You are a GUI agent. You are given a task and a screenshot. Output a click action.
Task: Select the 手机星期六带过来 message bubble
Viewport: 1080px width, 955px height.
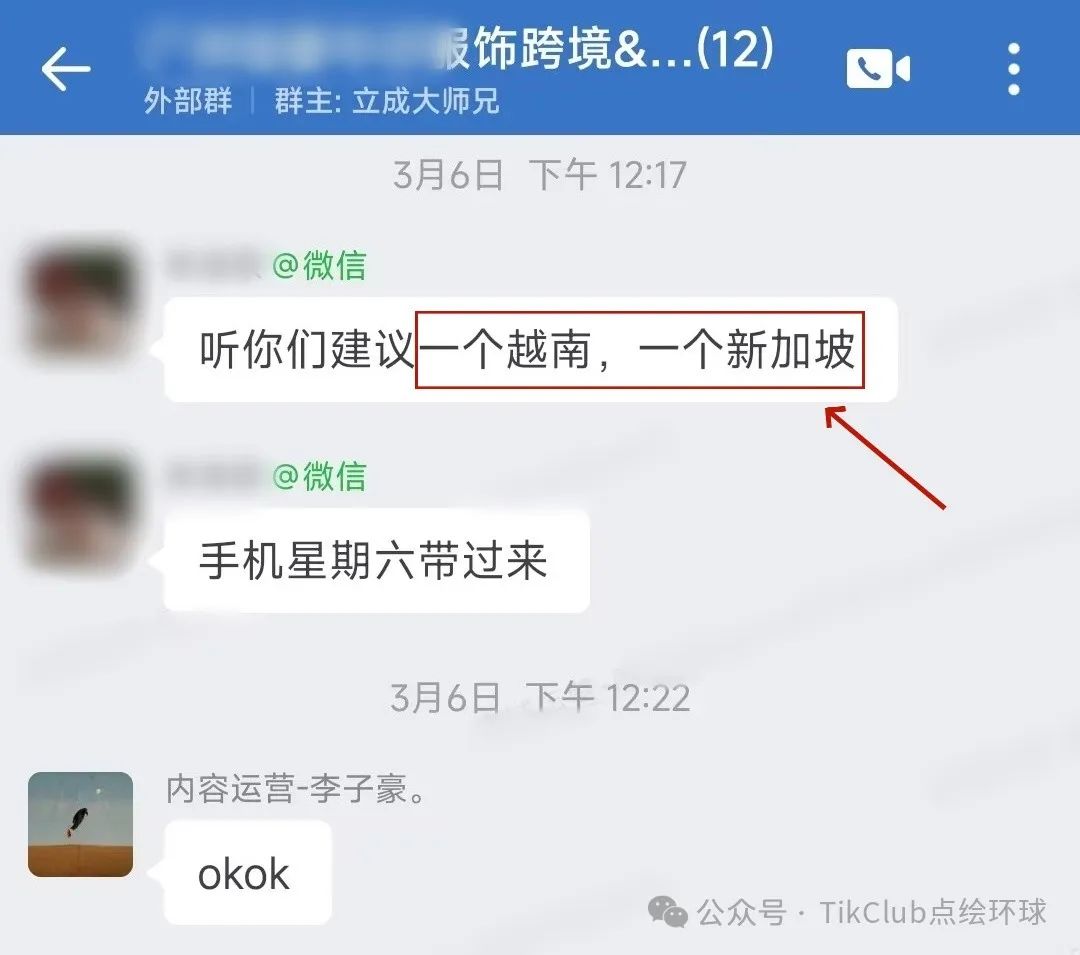[x=377, y=560]
